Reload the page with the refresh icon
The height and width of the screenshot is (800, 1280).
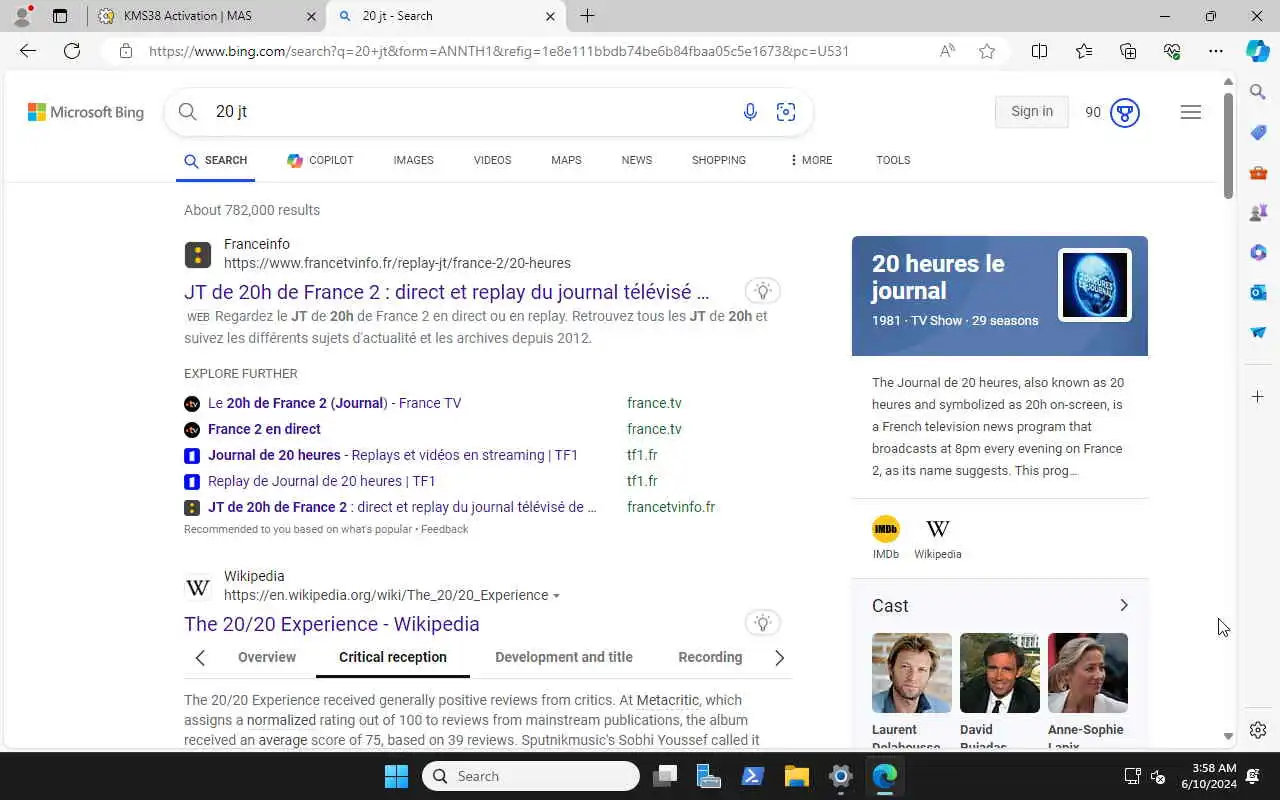tap(72, 51)
